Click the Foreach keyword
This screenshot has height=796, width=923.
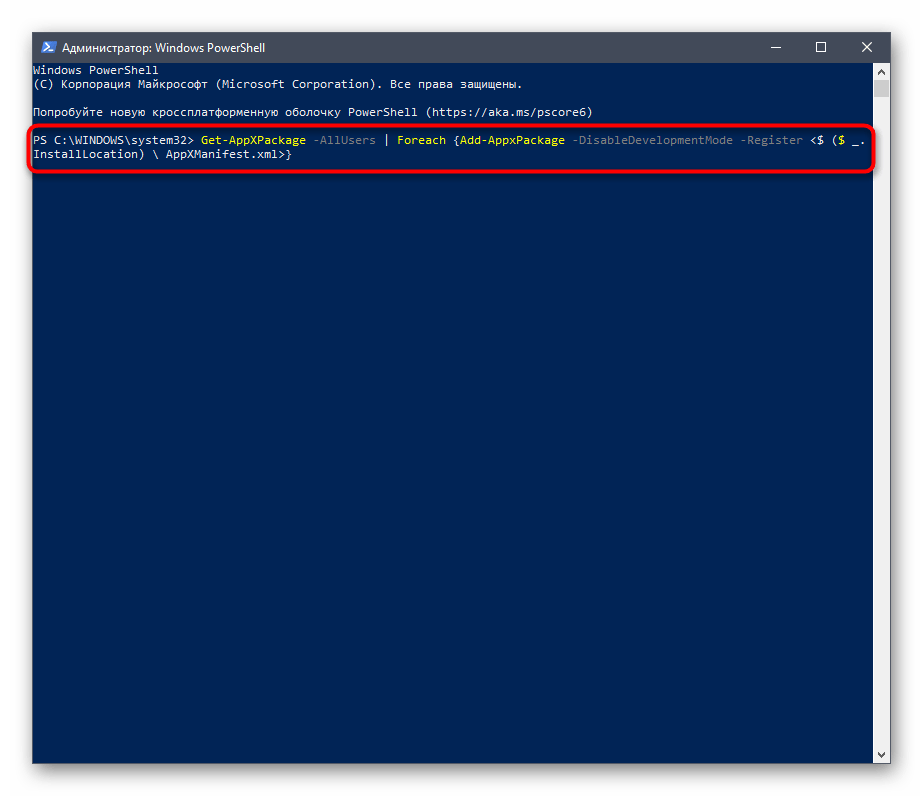point(421,140)
